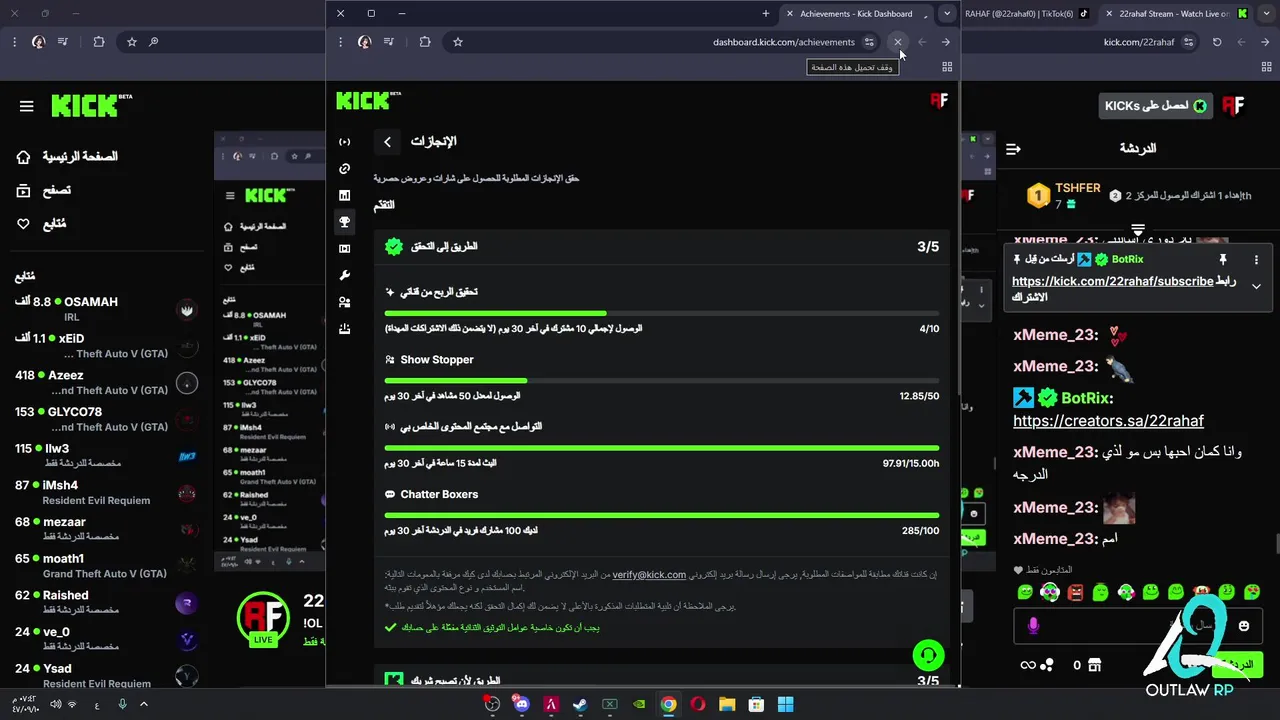
Task: Expand the pinned message chevron
Action: 1256,286
